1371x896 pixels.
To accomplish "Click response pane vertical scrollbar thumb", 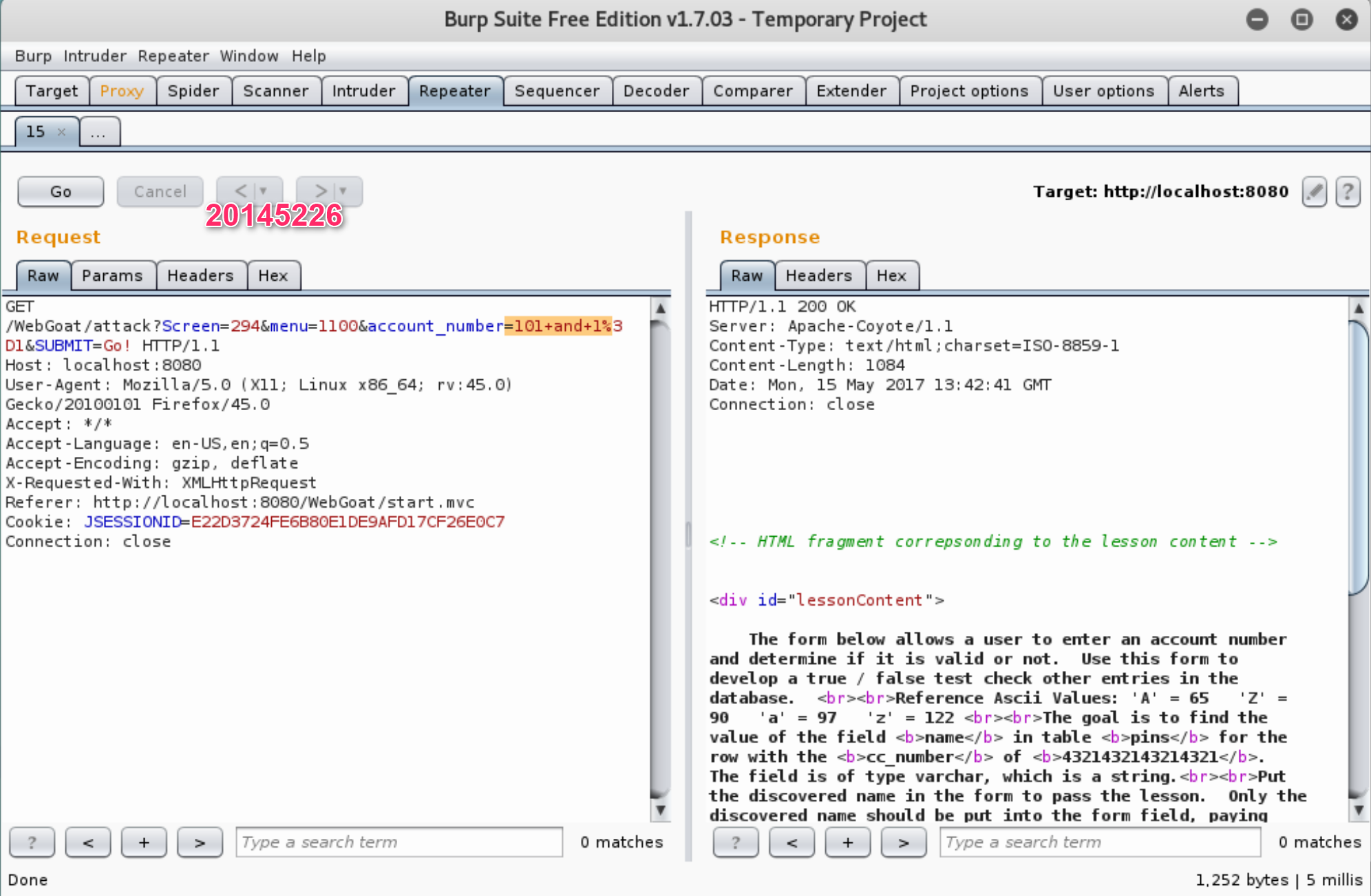I will pyautogui.click(x=1359, y=458).
